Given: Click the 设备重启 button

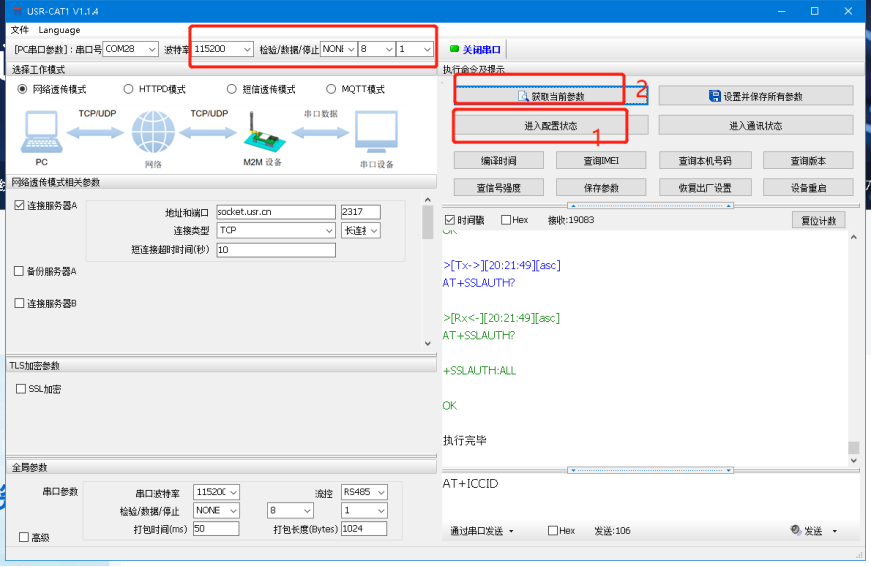Looking at the screenshot, I should pyautogui.click(x=807, y=188).
